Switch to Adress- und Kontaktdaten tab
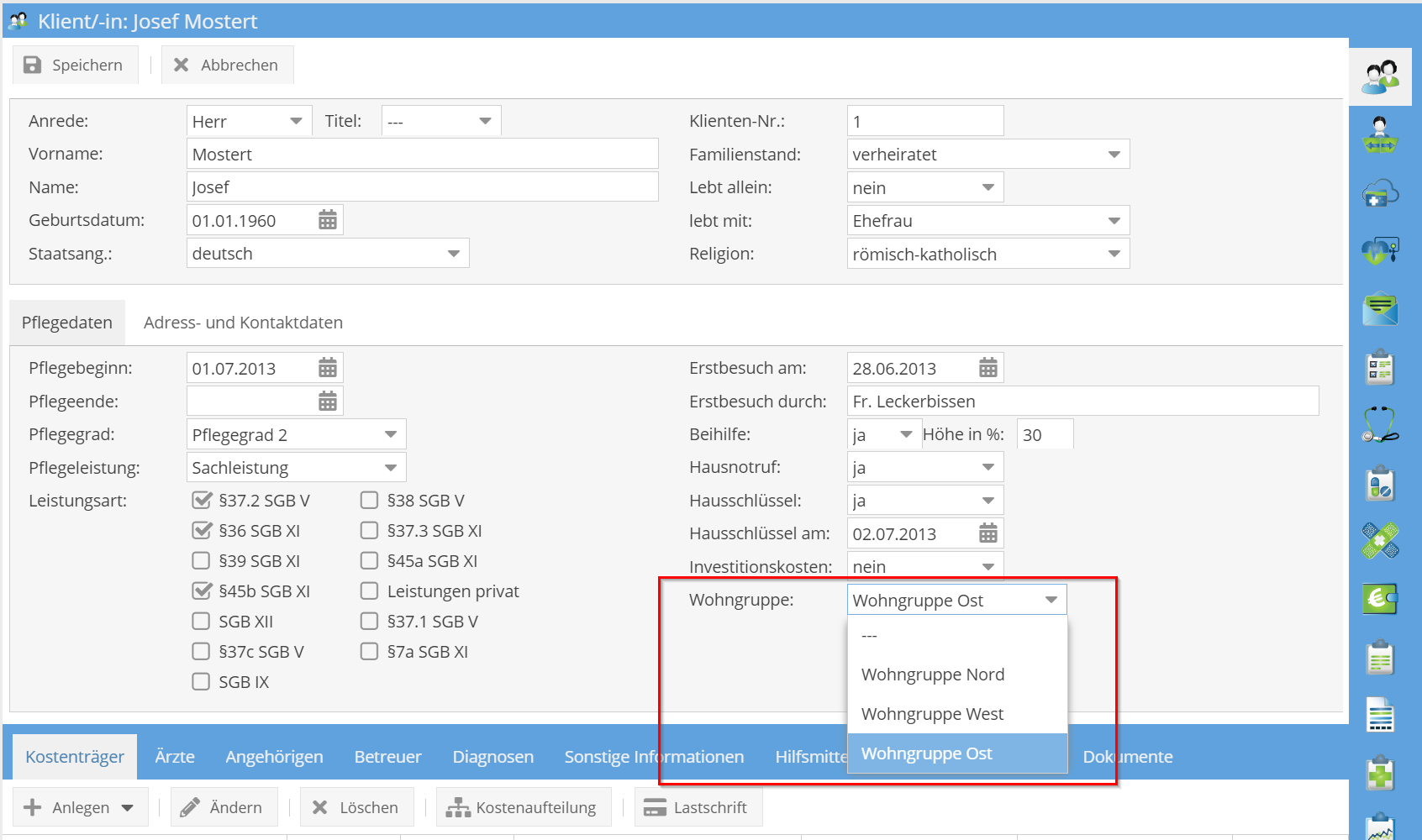 tap(243, 323)
